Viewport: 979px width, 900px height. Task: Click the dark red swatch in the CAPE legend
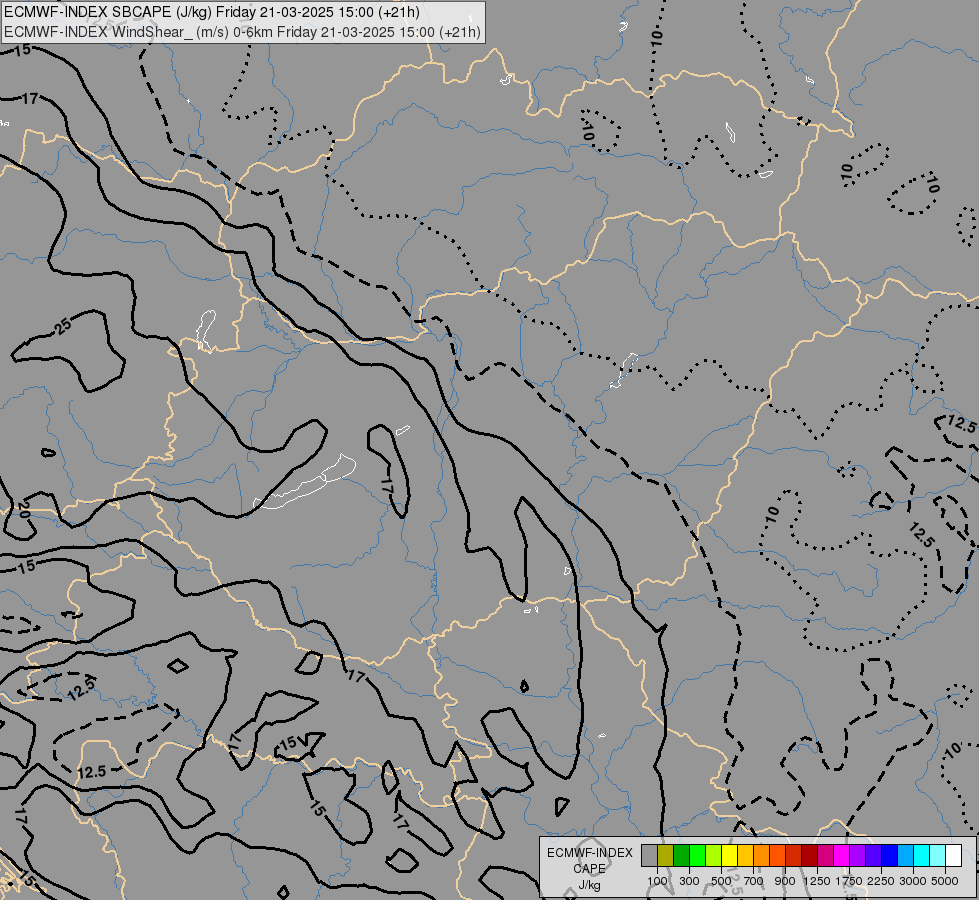click(809, 855)
